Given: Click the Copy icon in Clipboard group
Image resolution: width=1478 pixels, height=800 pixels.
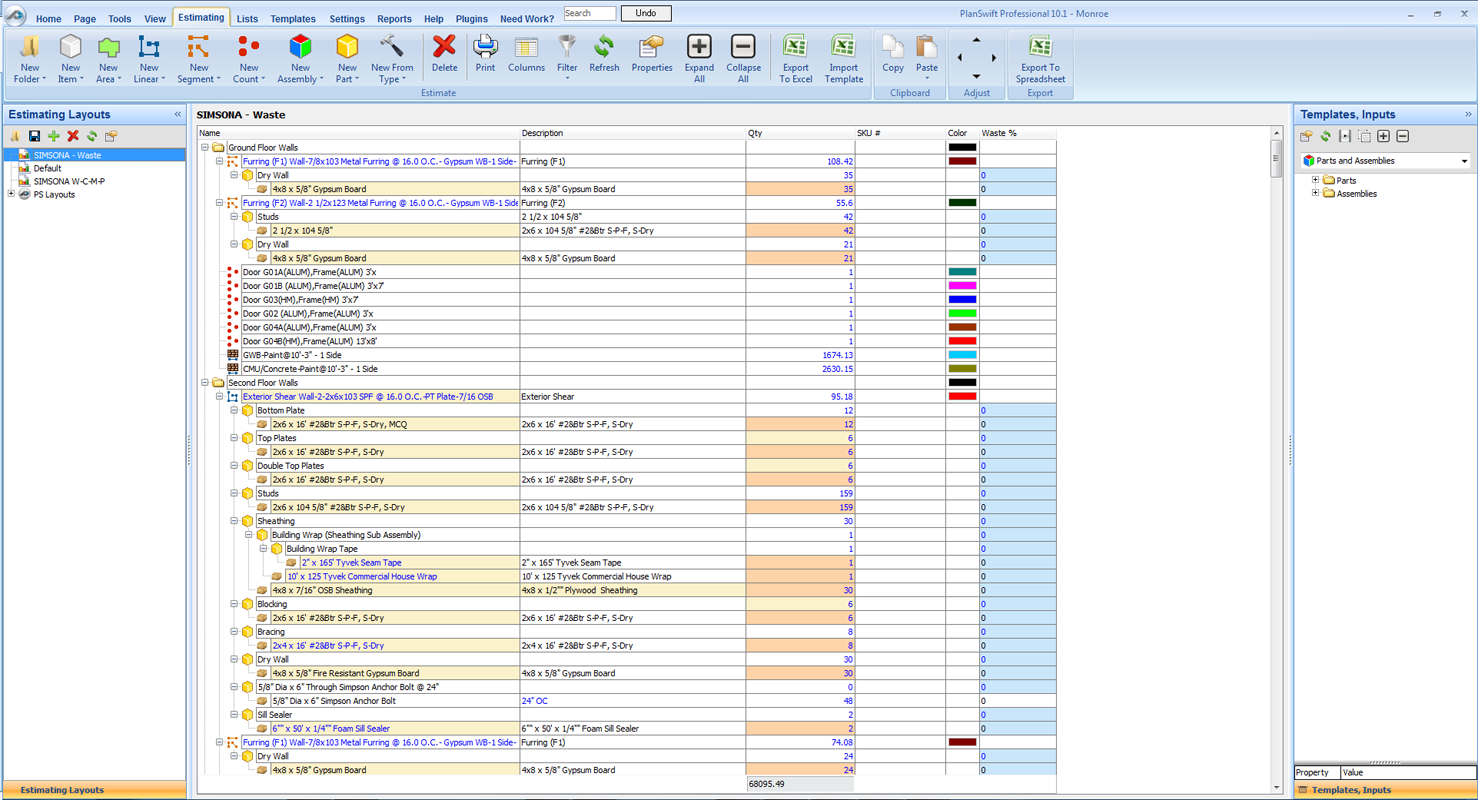Looking at the screenshot, I should point(893,47).
